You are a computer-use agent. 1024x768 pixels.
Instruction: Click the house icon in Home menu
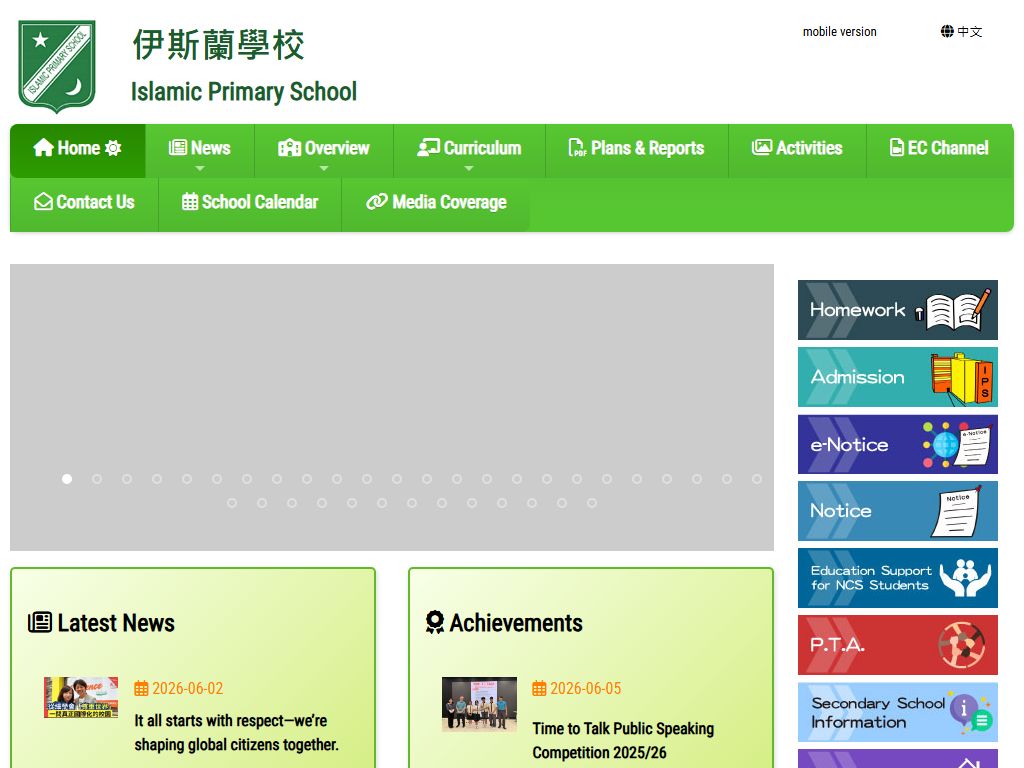coord(43,148)
